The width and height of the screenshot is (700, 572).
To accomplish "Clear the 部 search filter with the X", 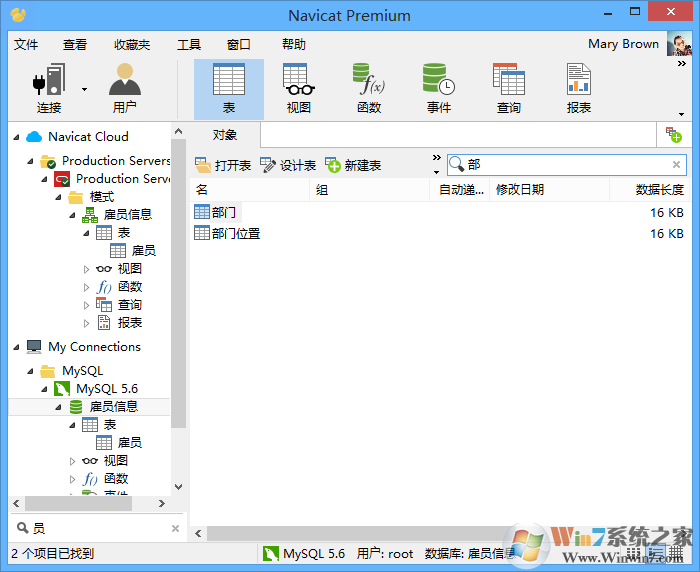I will point(677,165).
